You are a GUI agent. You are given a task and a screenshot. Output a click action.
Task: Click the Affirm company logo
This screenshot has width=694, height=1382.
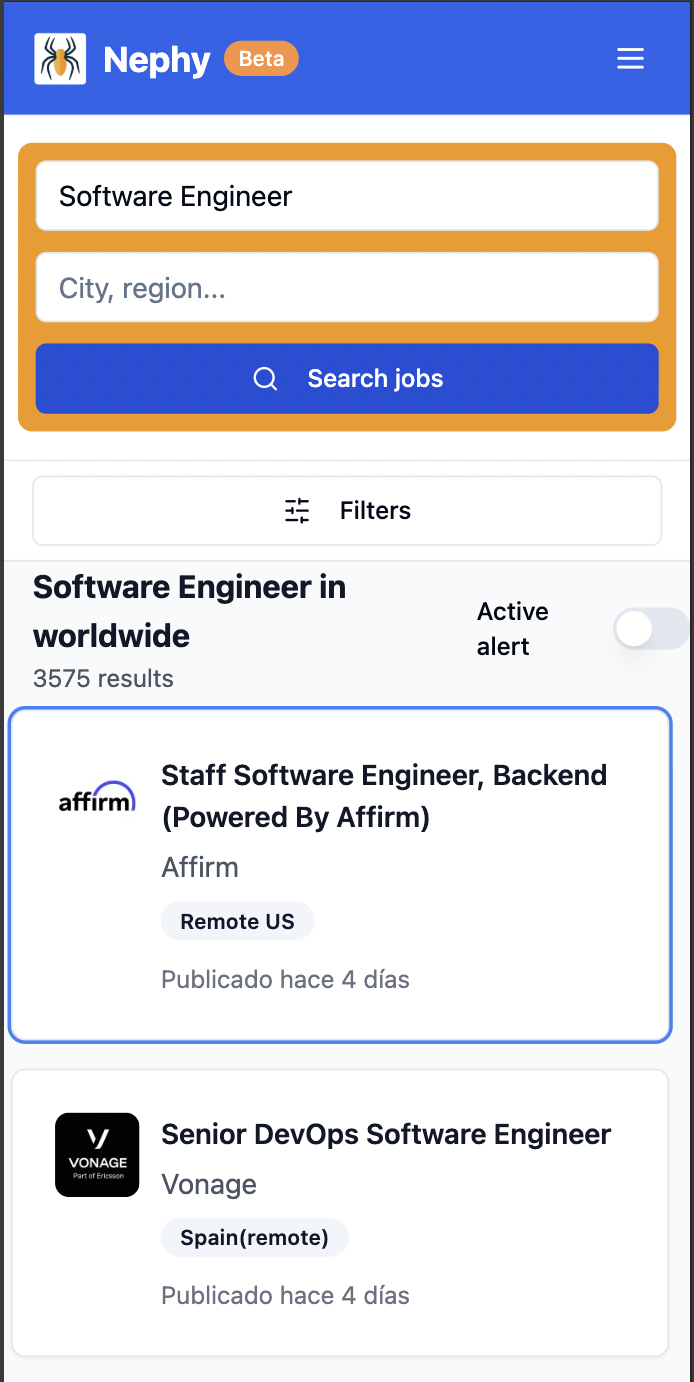97,795
